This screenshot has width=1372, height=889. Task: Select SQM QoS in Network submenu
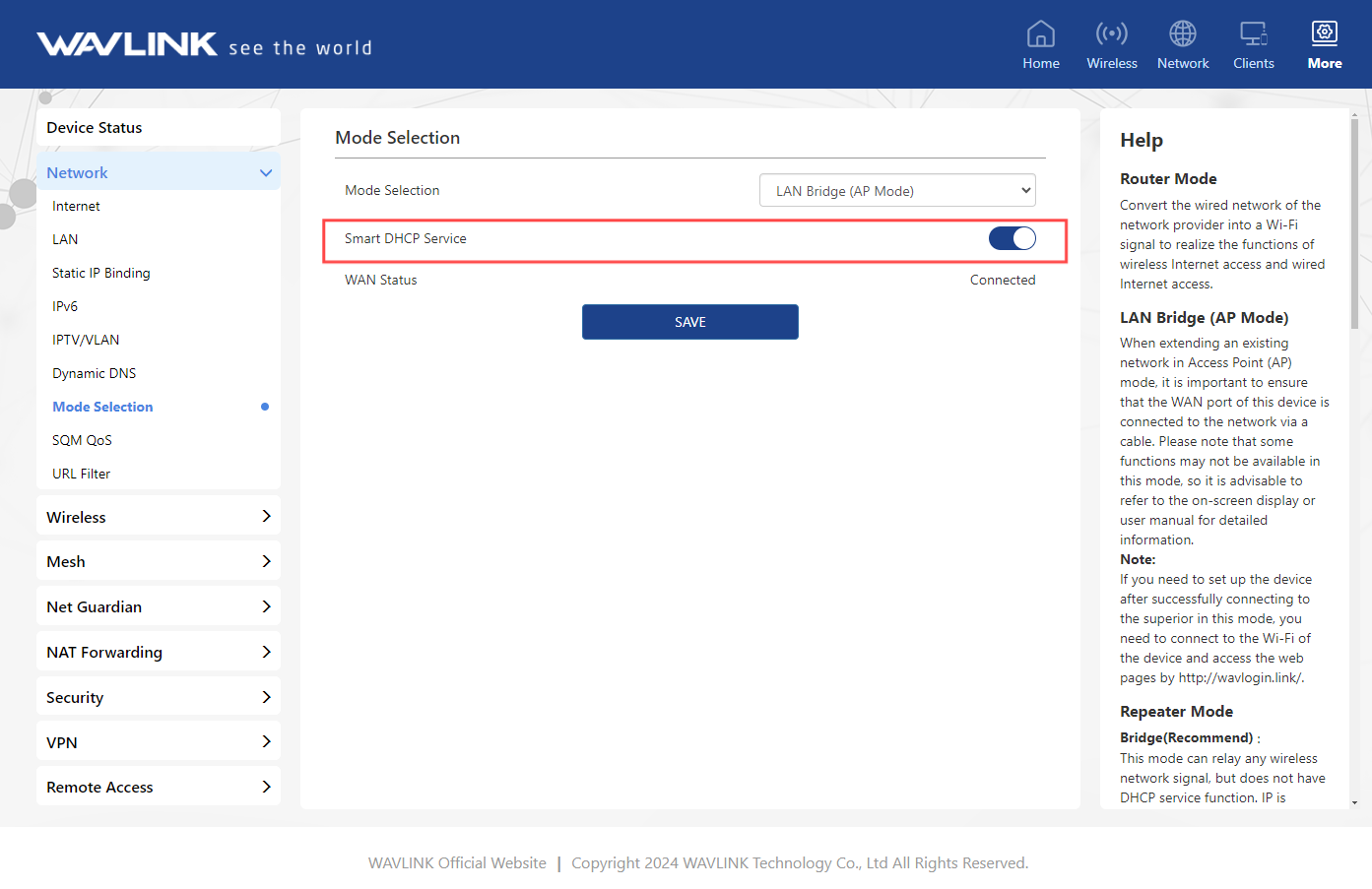82,440
